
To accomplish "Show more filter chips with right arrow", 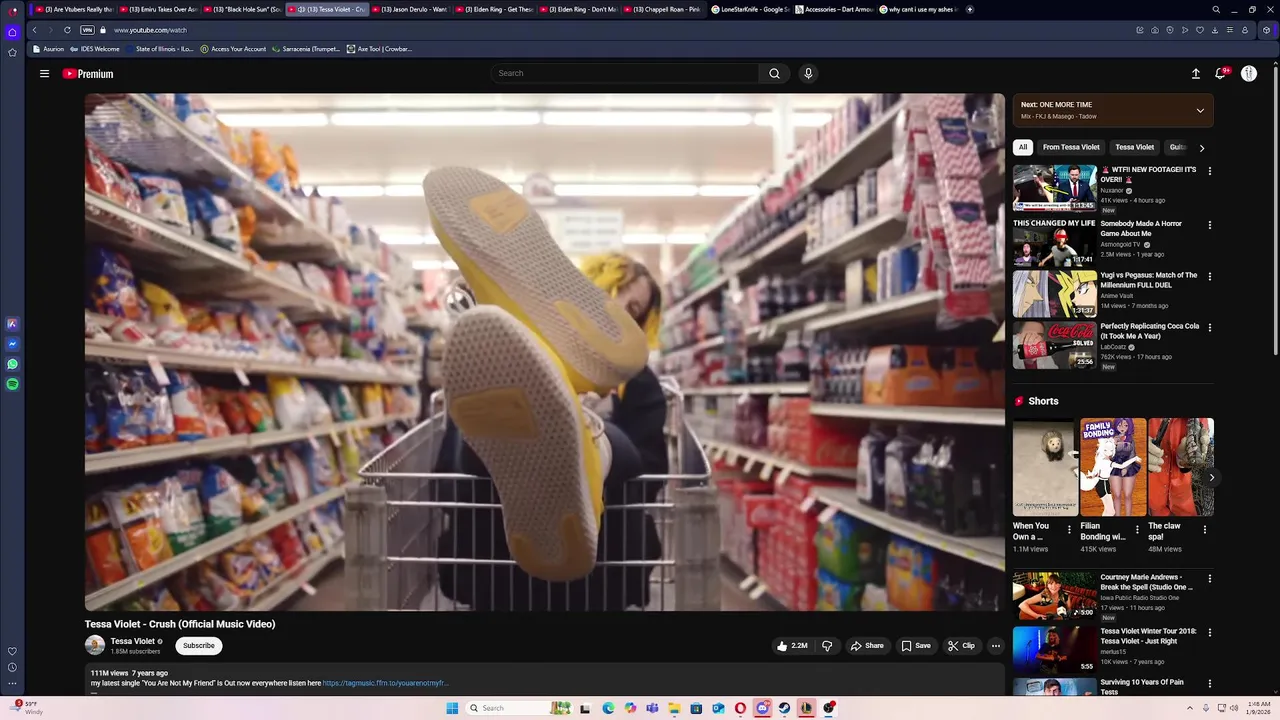I will click(x=1202, y=148).
